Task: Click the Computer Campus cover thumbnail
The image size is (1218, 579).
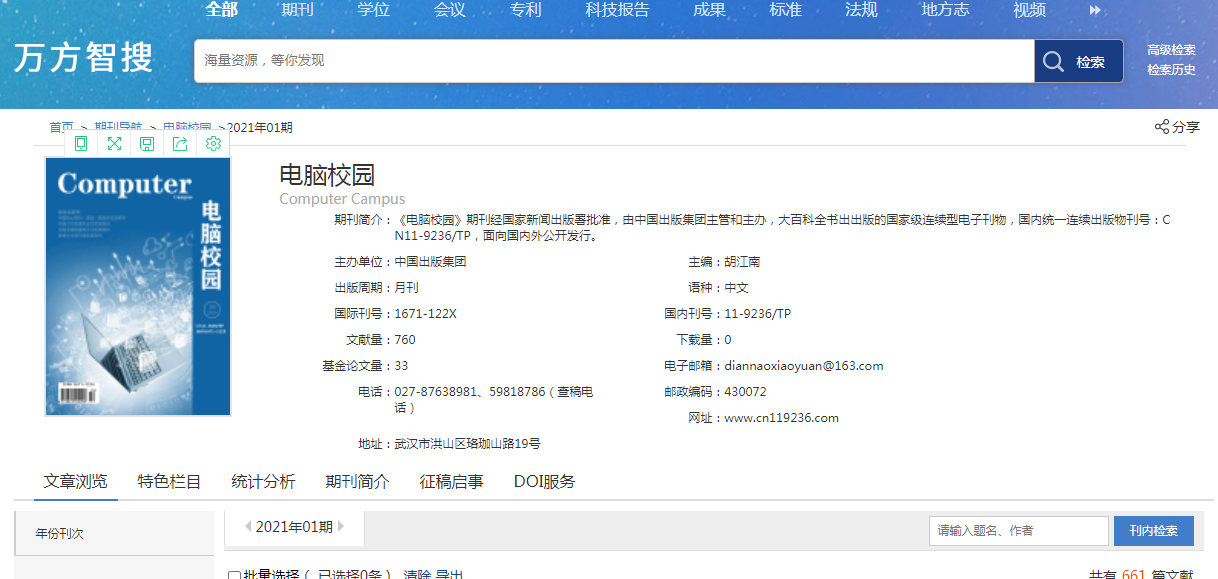Action: (138, 286)
